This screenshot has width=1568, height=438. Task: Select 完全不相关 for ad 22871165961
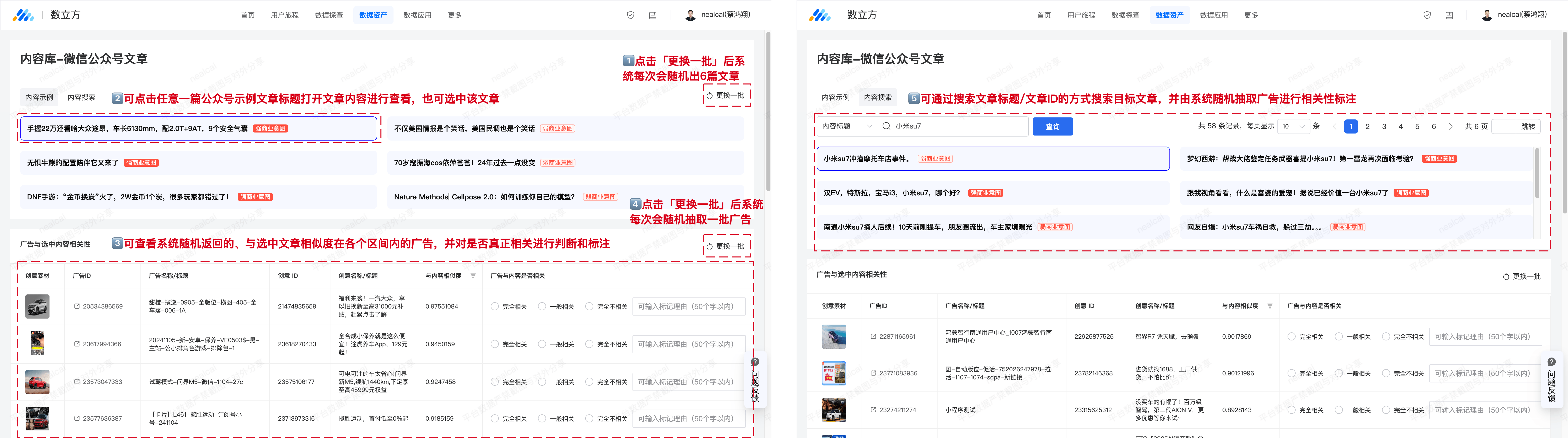[x=1386, y=336]
